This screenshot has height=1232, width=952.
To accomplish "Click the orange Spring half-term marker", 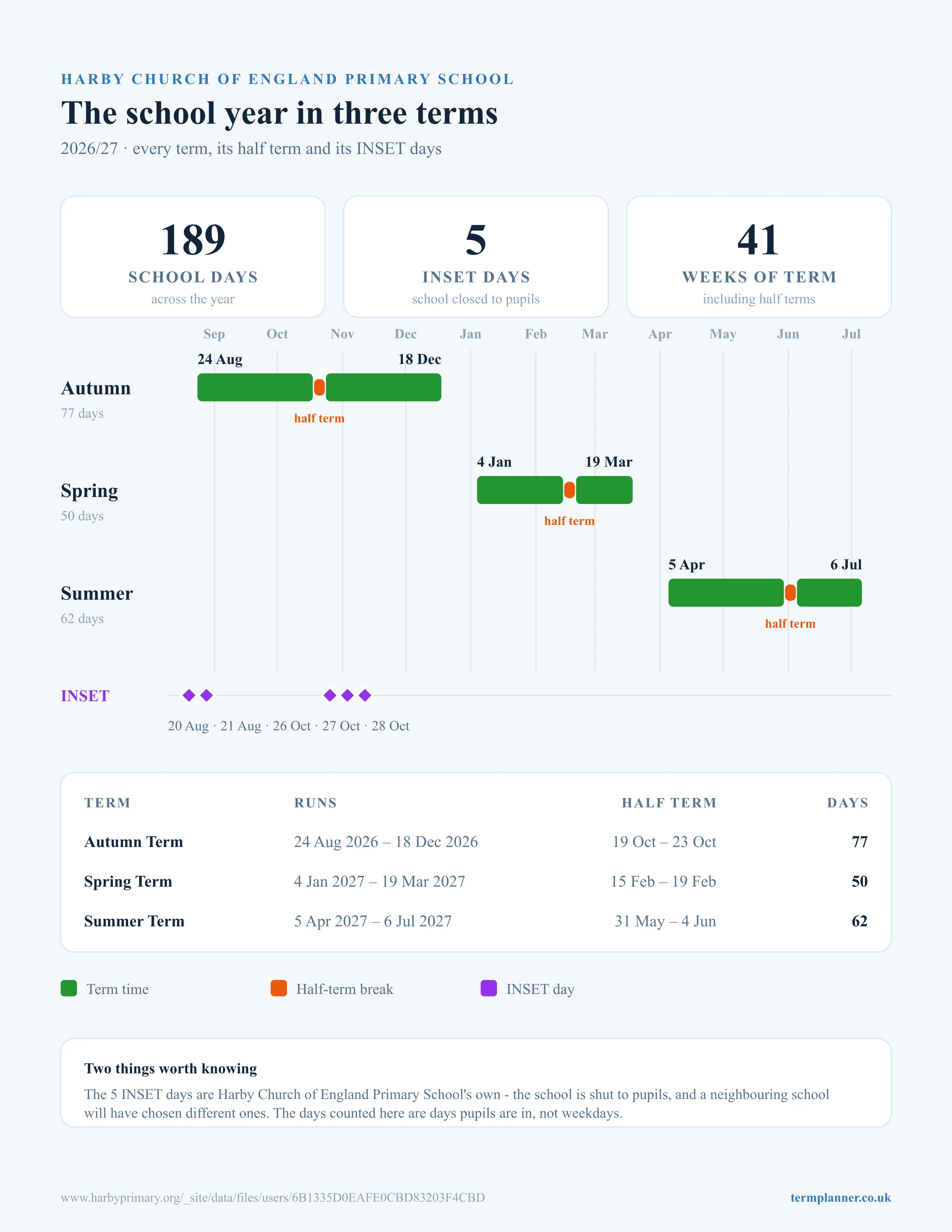I will tap(570, 490).
